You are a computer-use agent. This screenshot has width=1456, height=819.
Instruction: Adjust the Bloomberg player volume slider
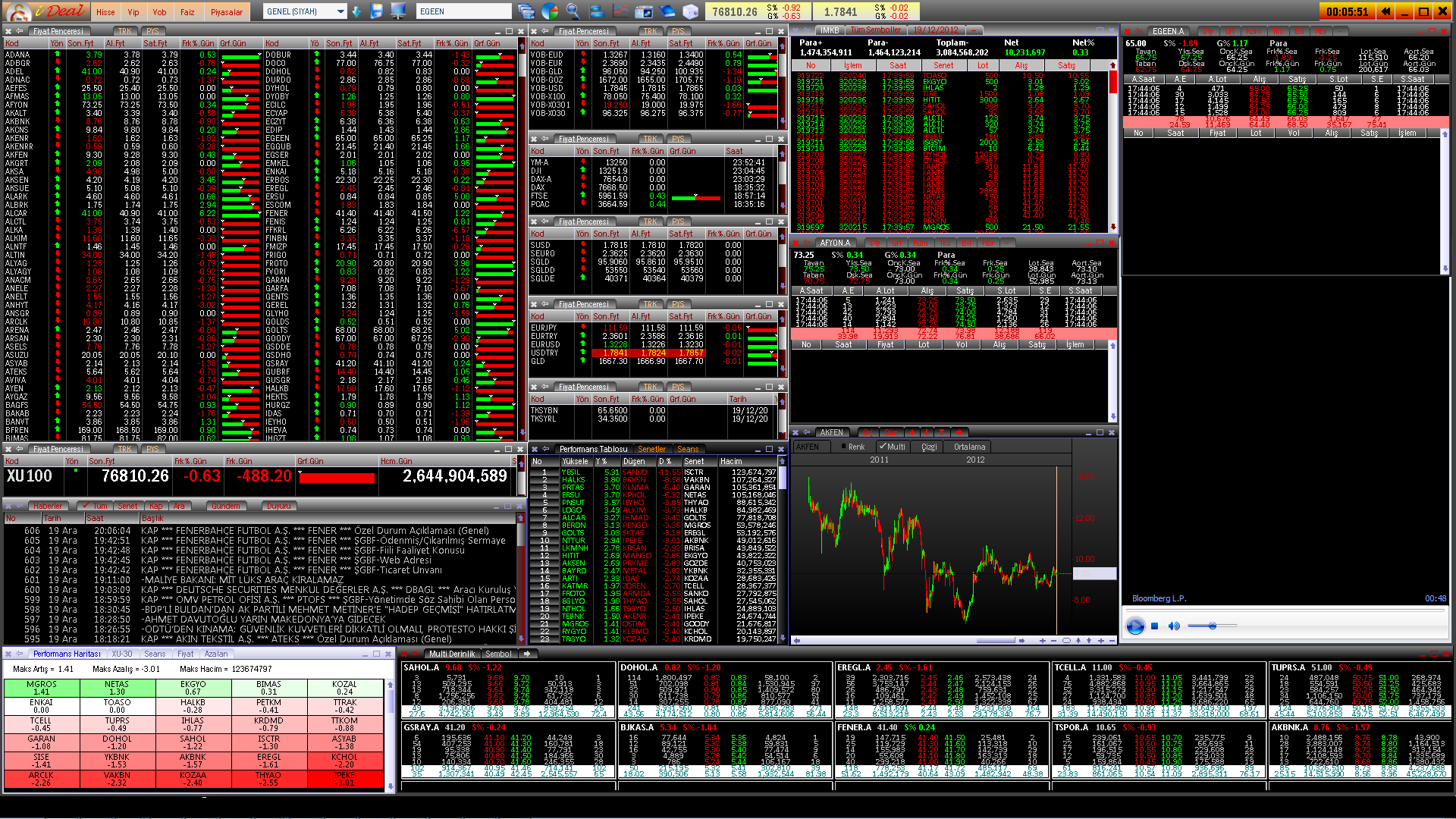coord(1212,626)
